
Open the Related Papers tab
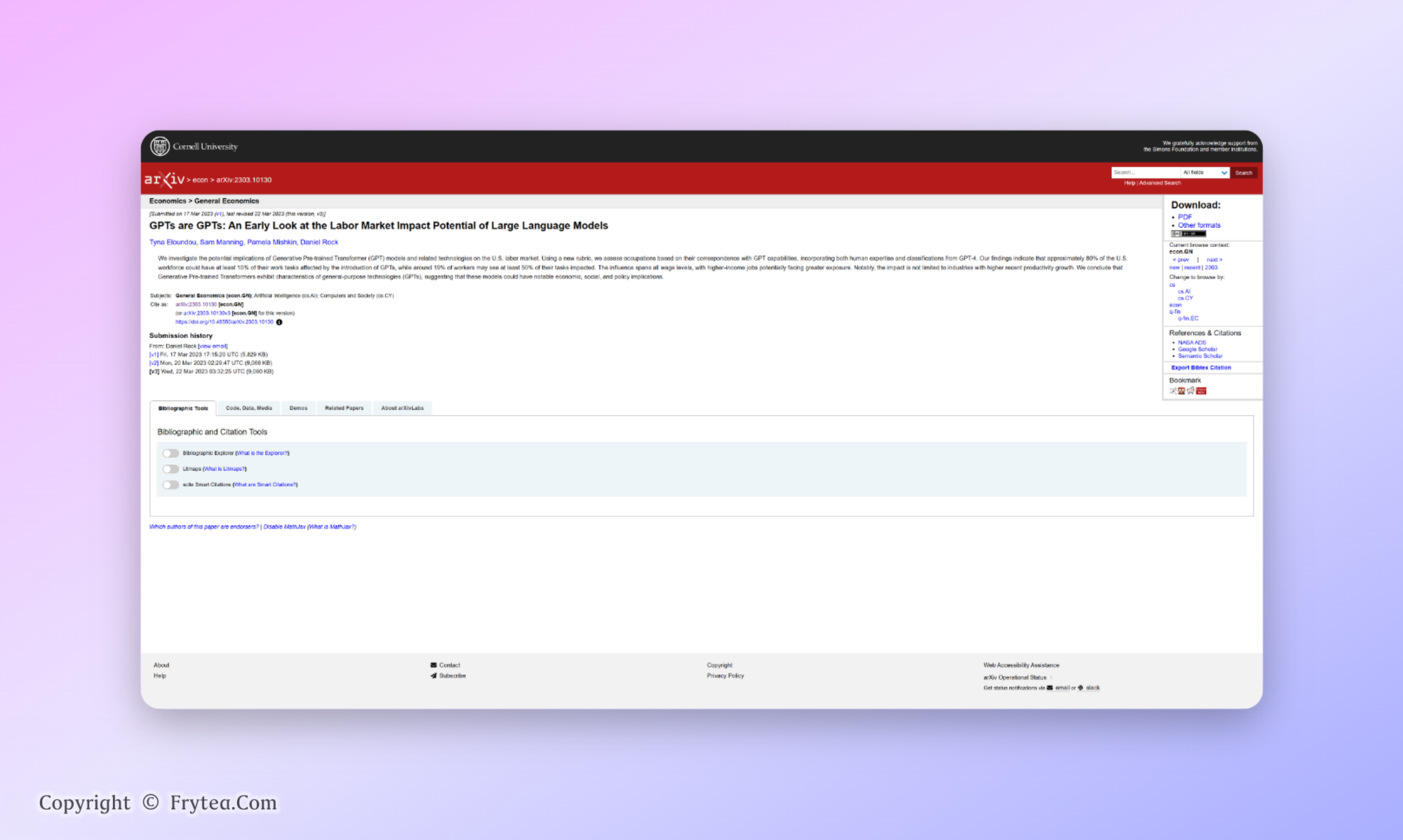[344, 408]
